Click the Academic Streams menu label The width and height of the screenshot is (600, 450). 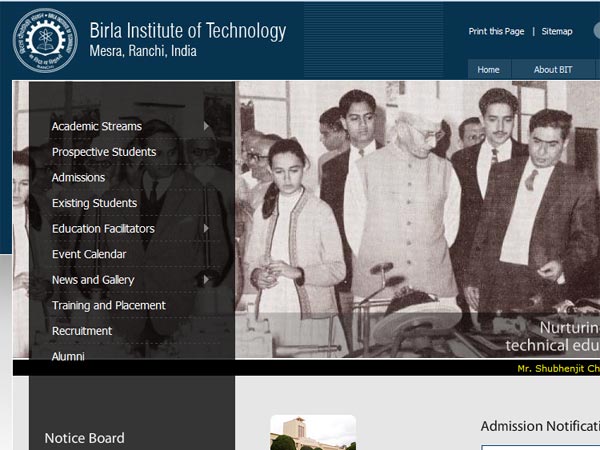pyautogui.click(x=96, y=127)
